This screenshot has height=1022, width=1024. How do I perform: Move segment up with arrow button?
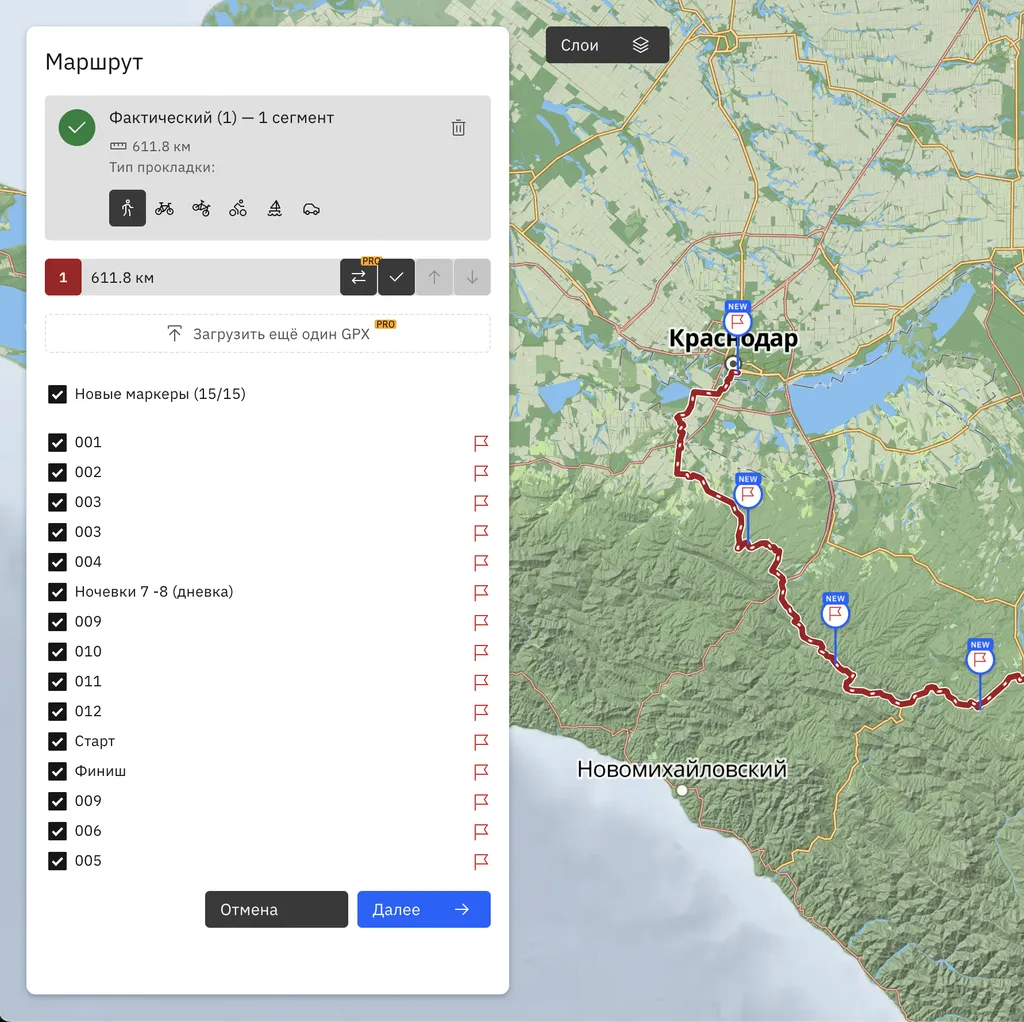[434, 277]
